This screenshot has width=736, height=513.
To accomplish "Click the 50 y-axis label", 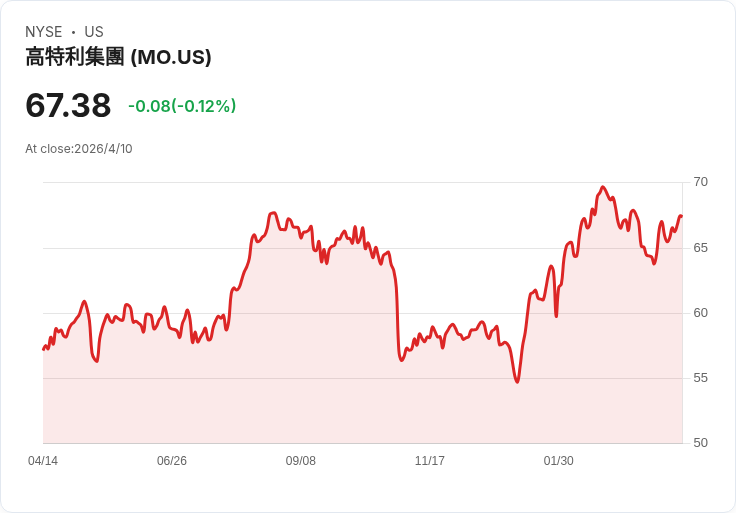I will coord(701,443).
